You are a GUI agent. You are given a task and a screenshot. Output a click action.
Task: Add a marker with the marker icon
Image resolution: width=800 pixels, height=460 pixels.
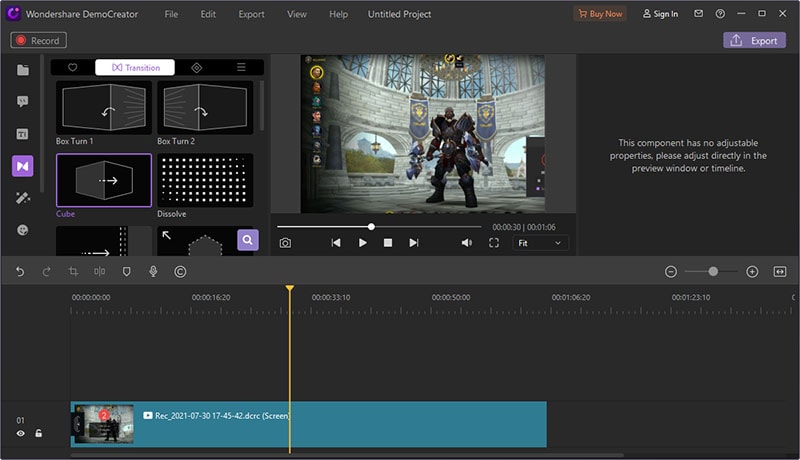126,271
